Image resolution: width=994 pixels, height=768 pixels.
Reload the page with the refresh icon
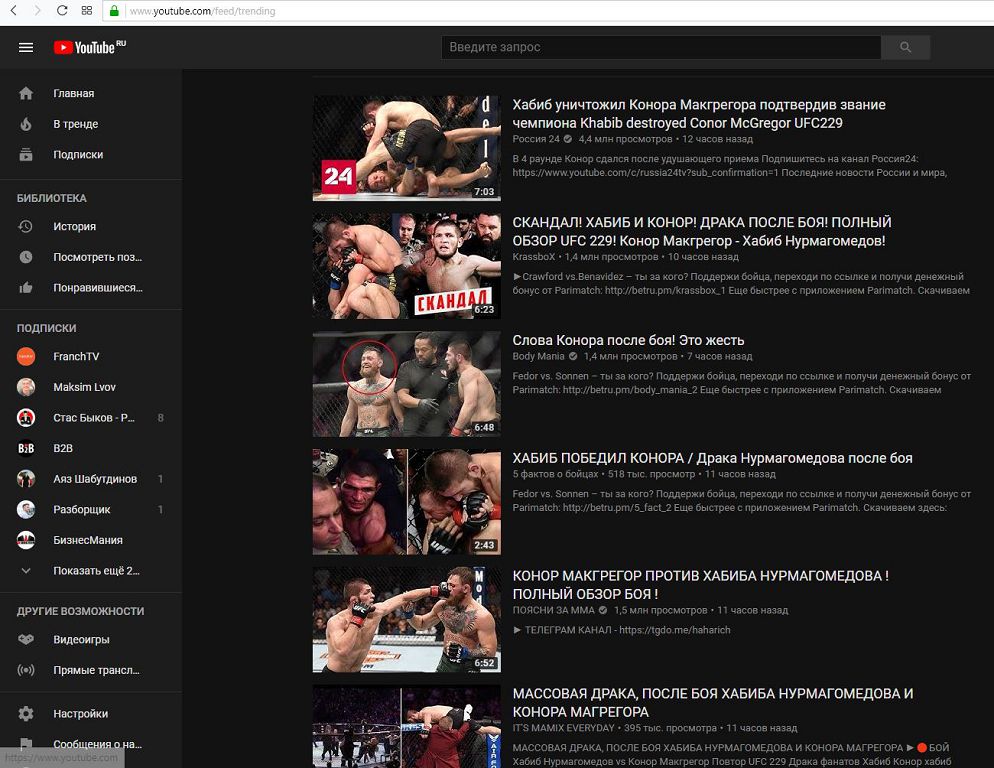(x=61, y=10)
